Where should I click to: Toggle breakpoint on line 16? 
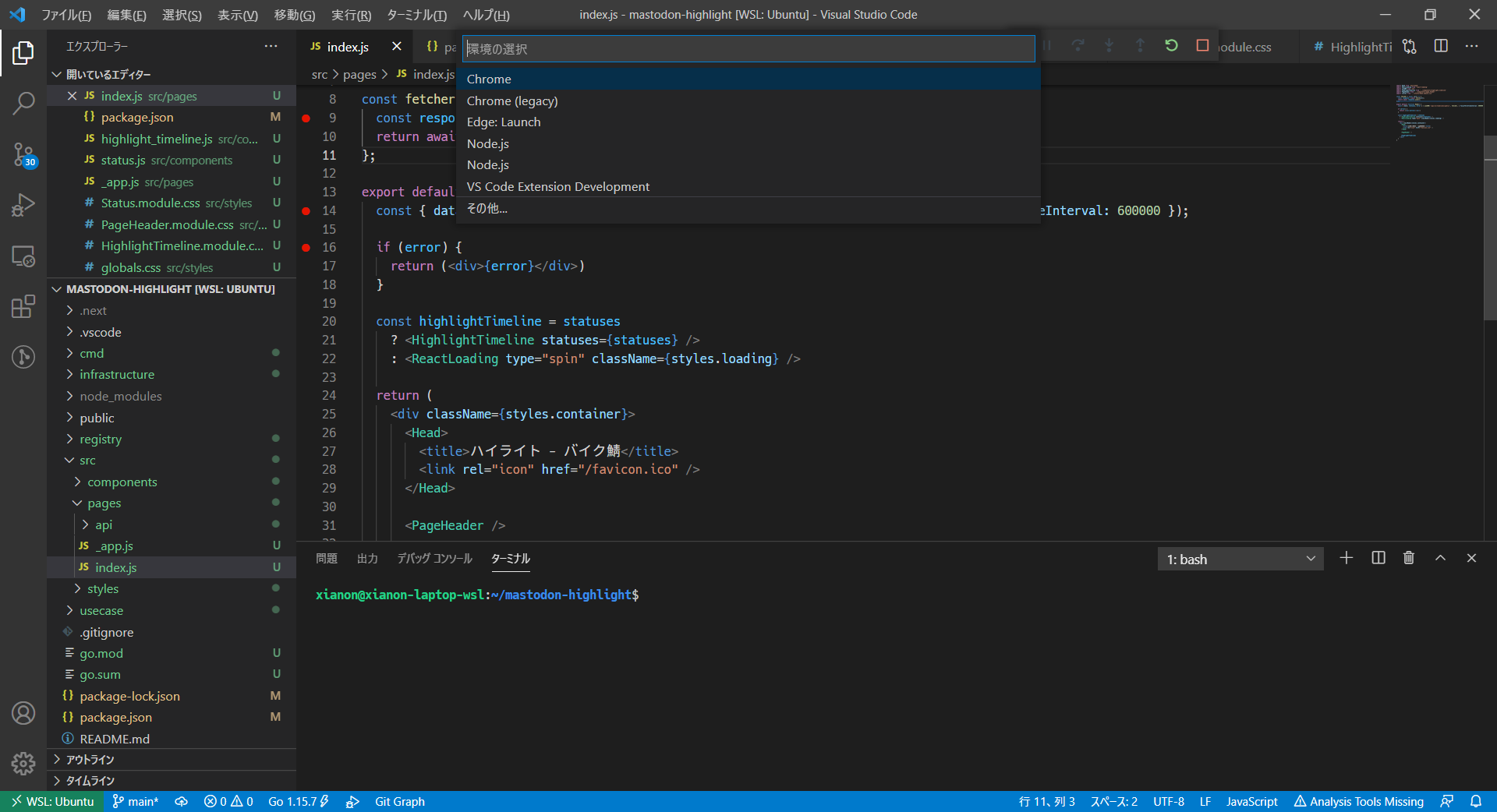coord(306,248)
